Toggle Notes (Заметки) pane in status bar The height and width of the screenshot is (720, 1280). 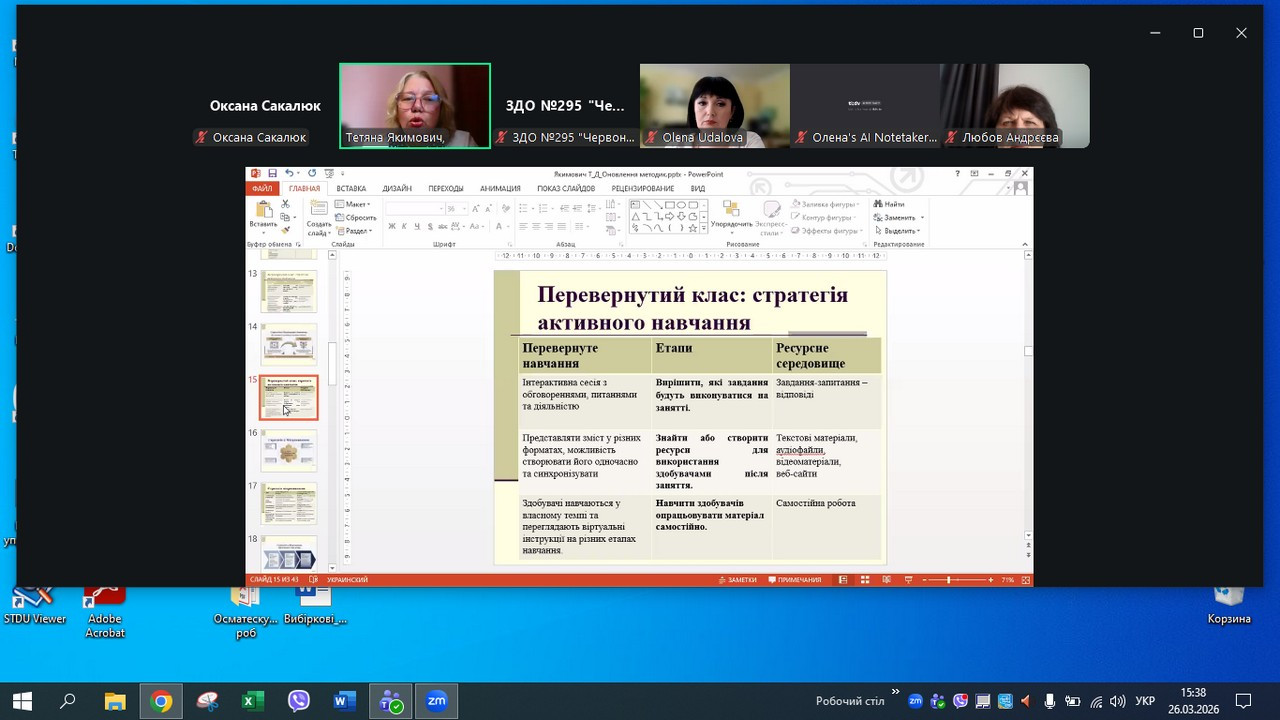coord(738,580)
